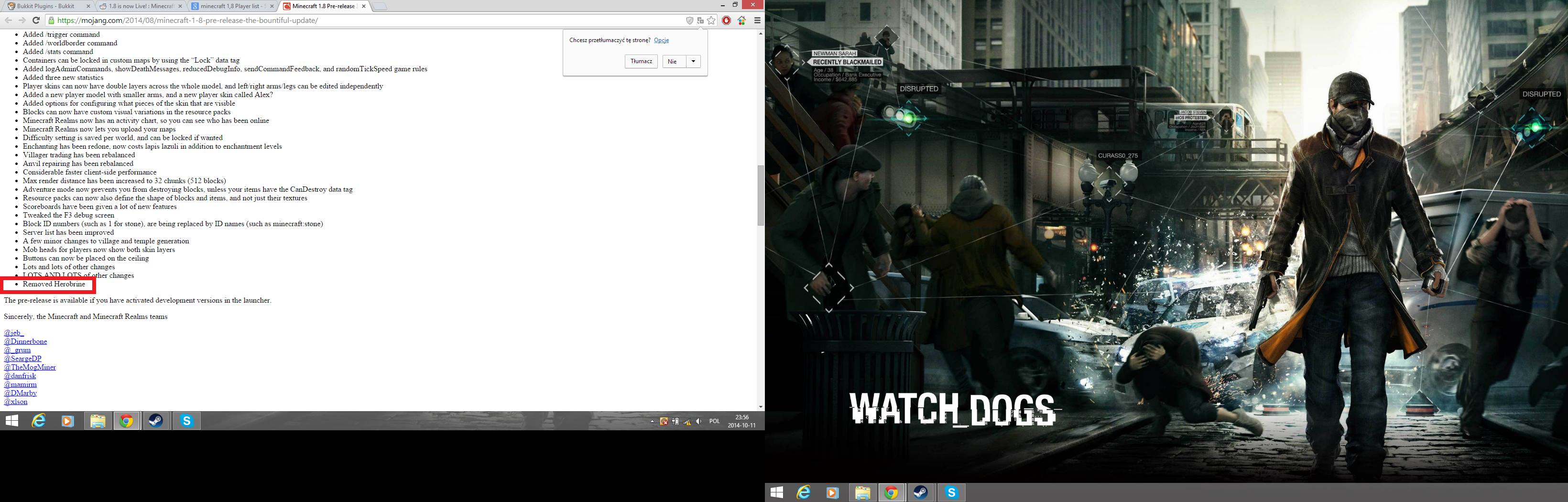
Task: Open the @_grum link
Action: (17, 350)
